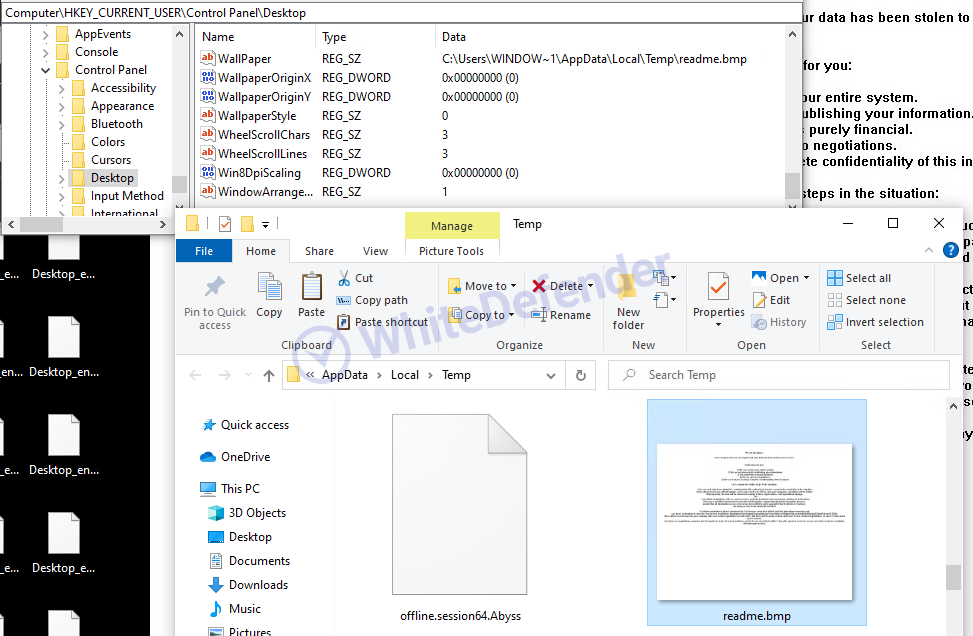The image size is (973, 636).
Task: Click the History icon
Action: (760, 322)
